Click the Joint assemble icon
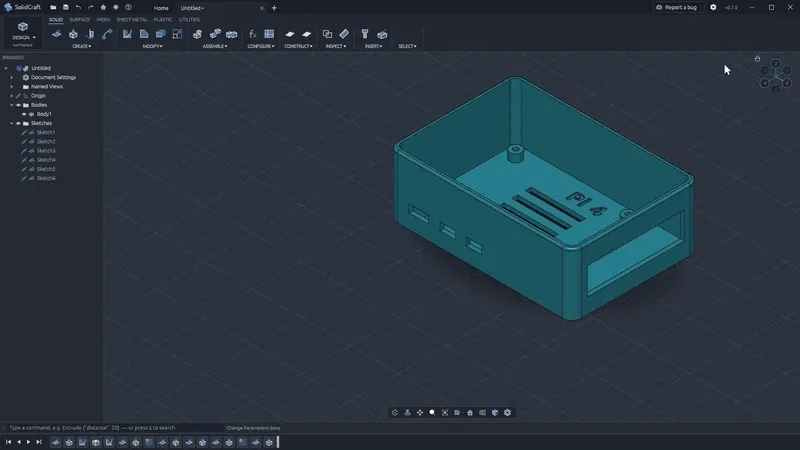The height and width of the screenshot is (450, 800). [215, 34]
